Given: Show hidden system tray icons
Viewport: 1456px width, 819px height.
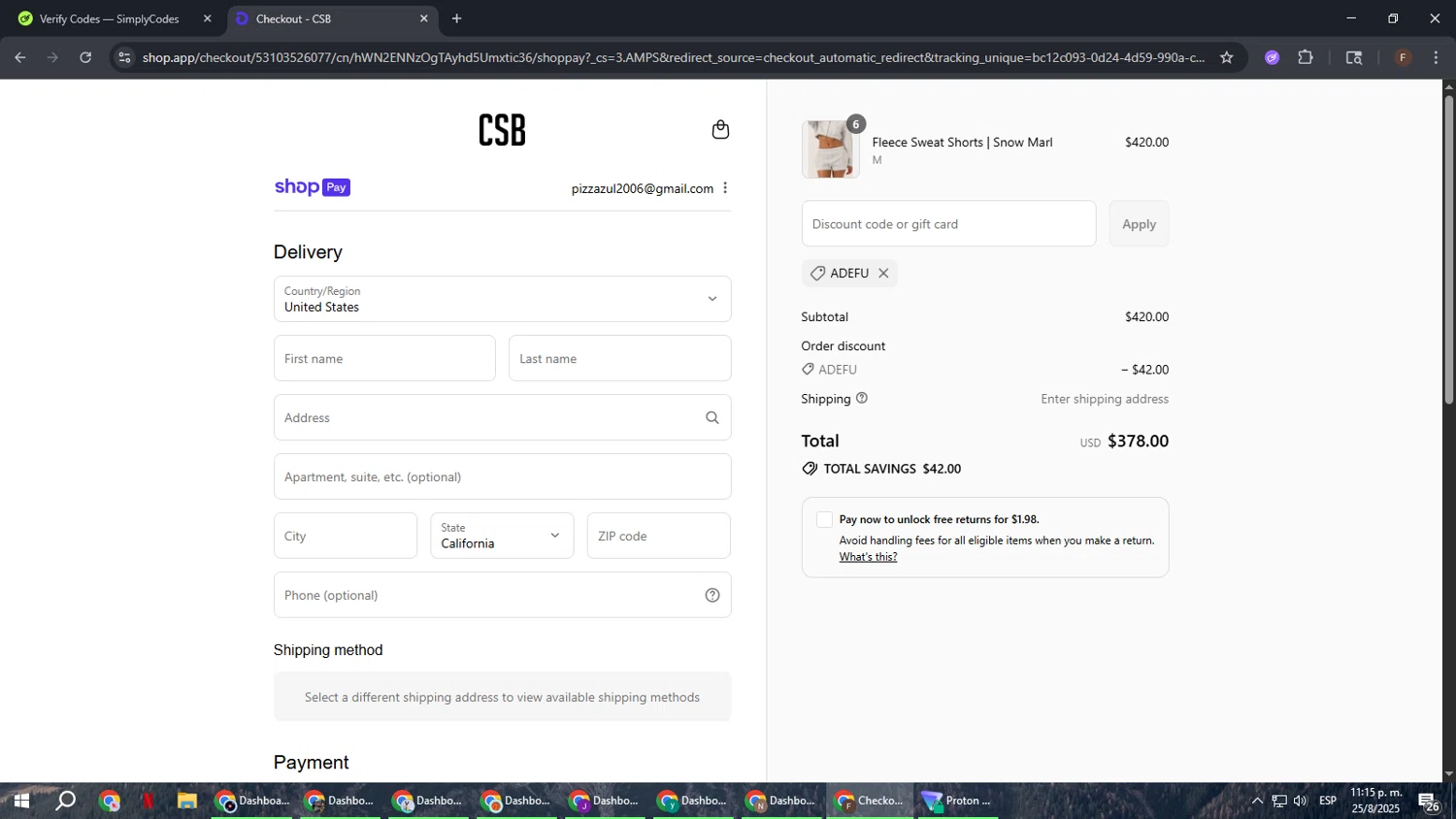Looking at the screenshot, I should tap(1257, 801).
